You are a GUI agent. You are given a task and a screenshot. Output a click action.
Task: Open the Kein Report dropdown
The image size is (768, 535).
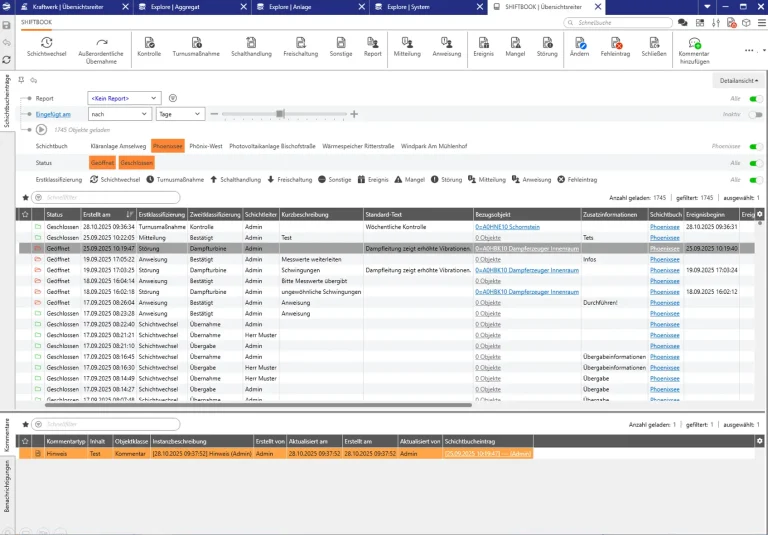click(x=123, y=98)
